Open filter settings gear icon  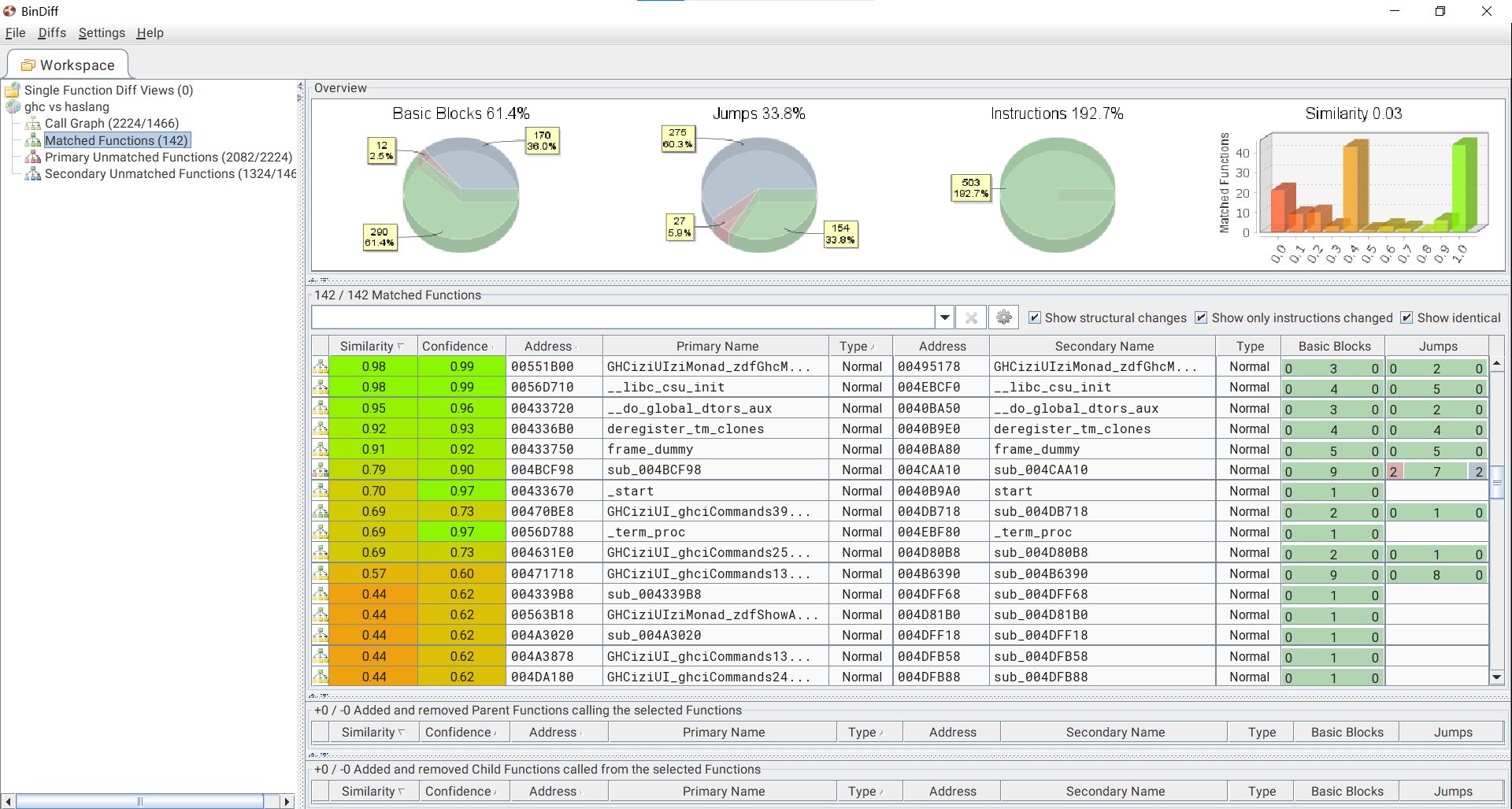click(x=1003, y=317)
